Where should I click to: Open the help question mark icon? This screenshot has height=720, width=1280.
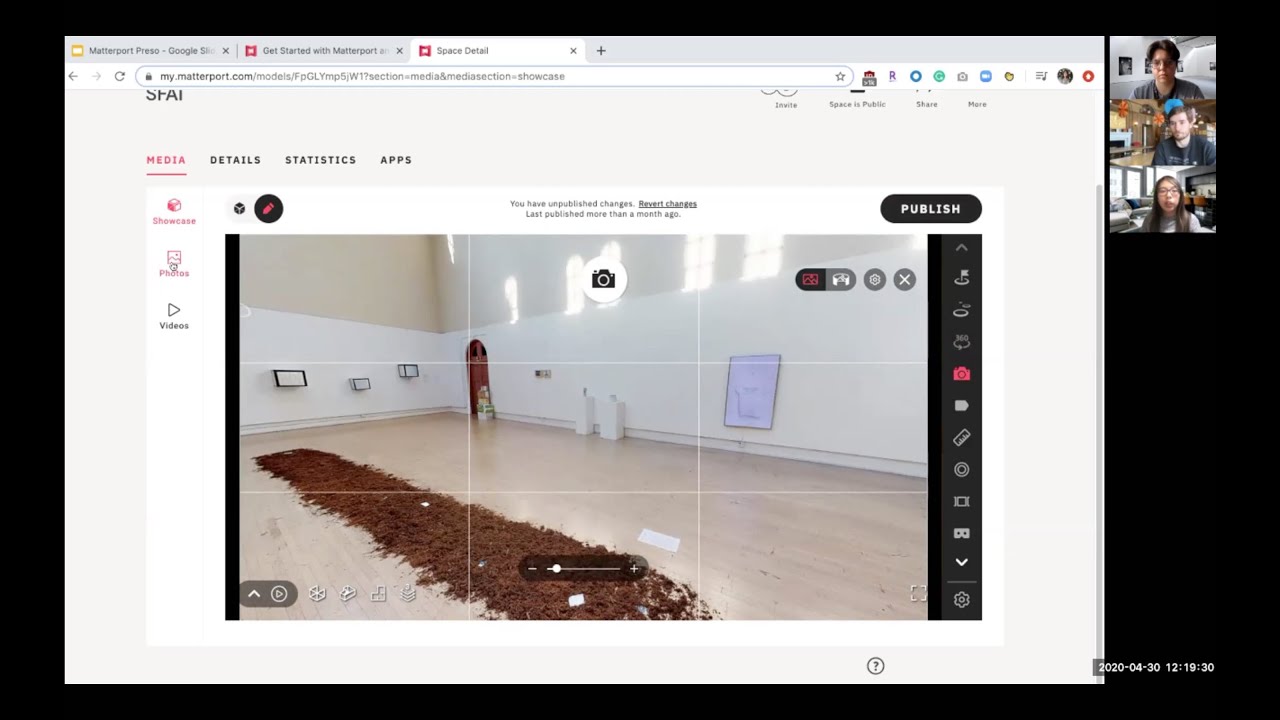(875, 666)
